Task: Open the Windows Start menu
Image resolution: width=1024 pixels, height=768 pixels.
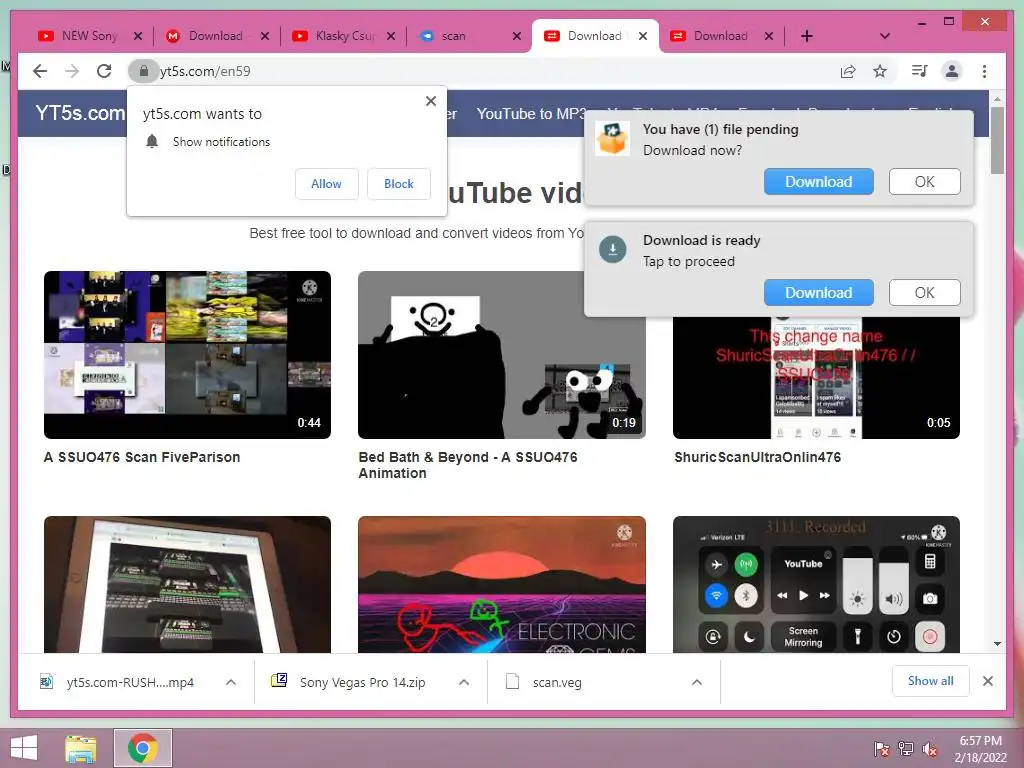Action: [x=24, y=748]
